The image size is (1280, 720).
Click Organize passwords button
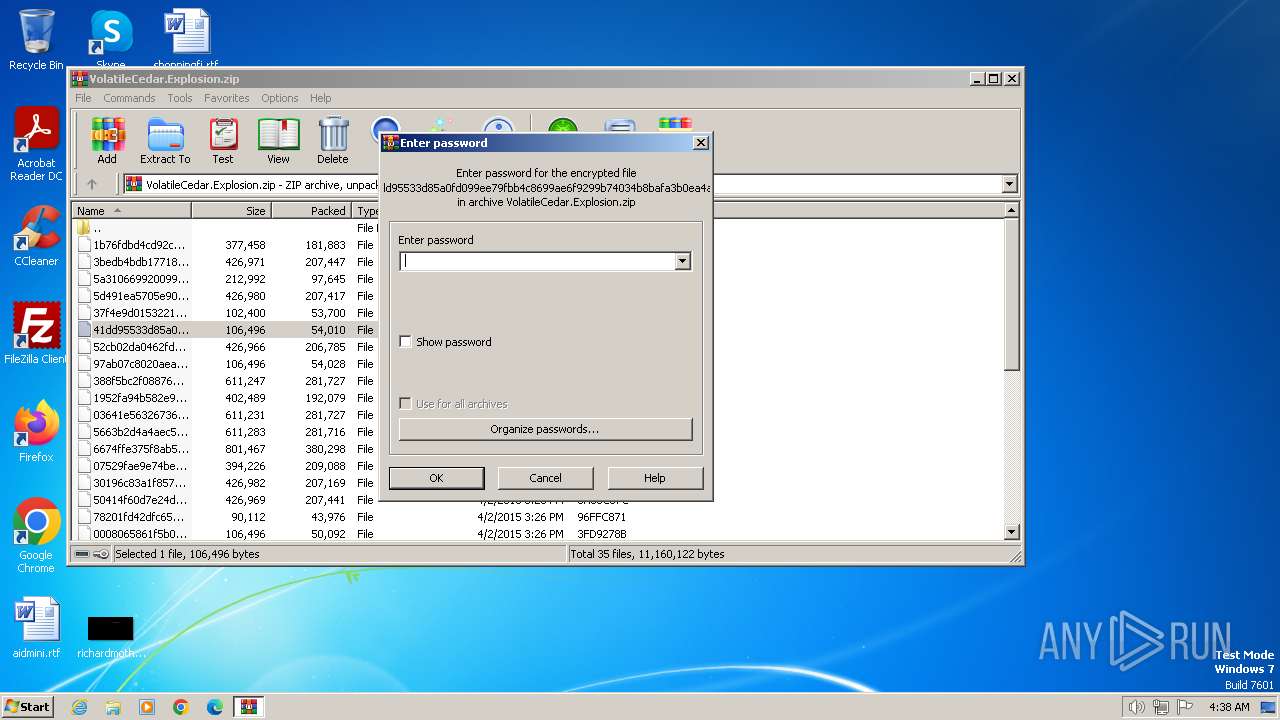pos(545,429)
